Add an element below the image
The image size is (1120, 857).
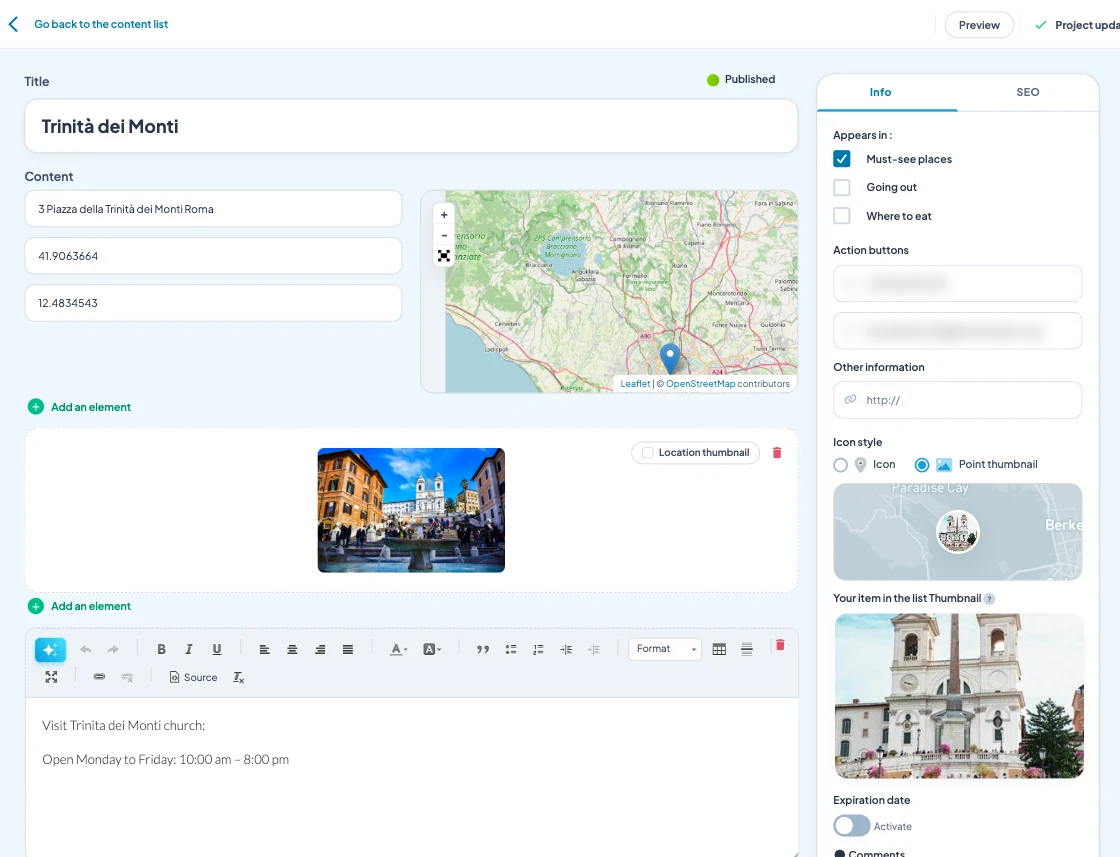coord(79,606)
